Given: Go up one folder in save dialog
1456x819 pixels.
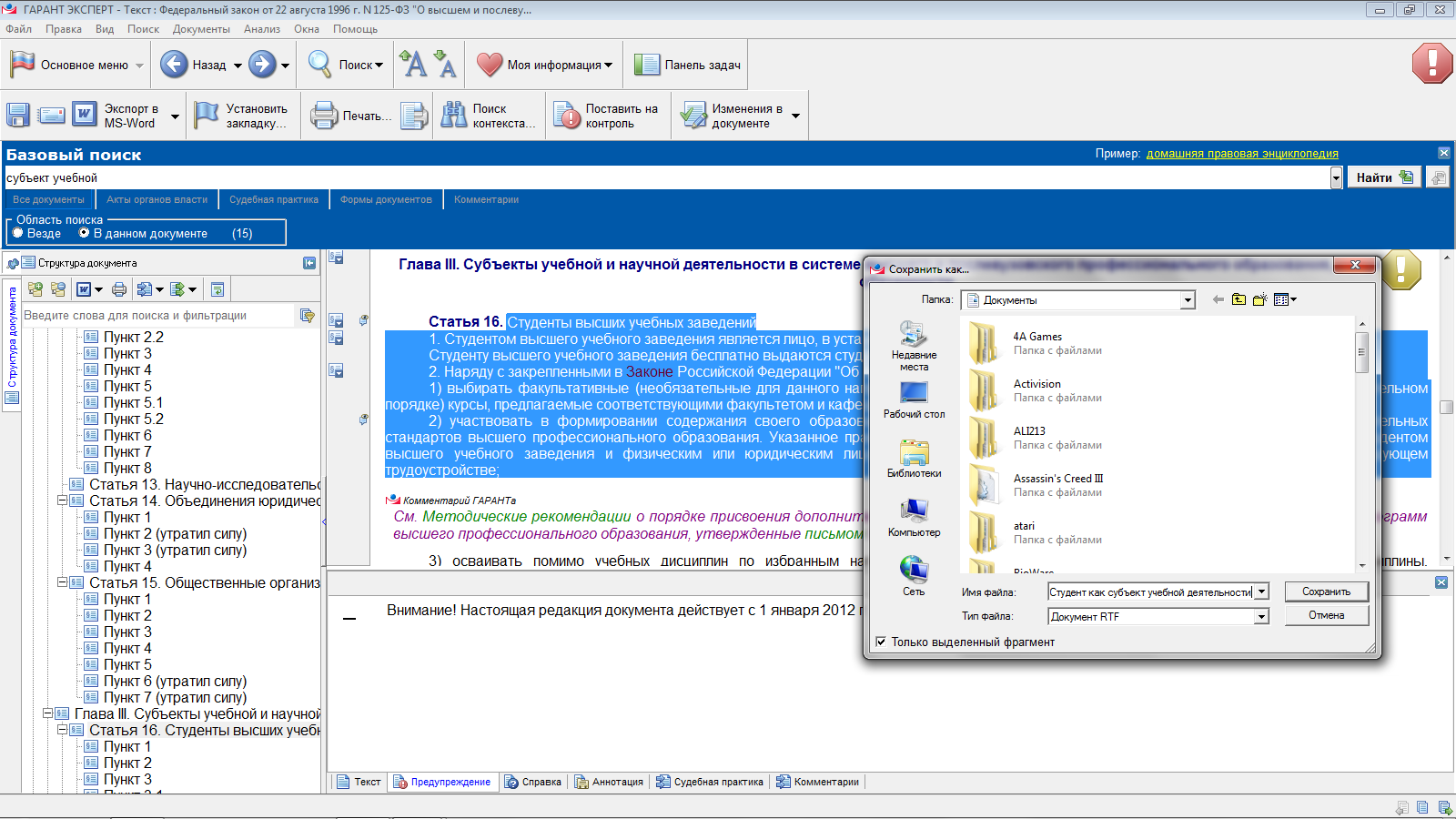Looking at the screenshot, I should pyautogui.click(x=1239, y=299).
